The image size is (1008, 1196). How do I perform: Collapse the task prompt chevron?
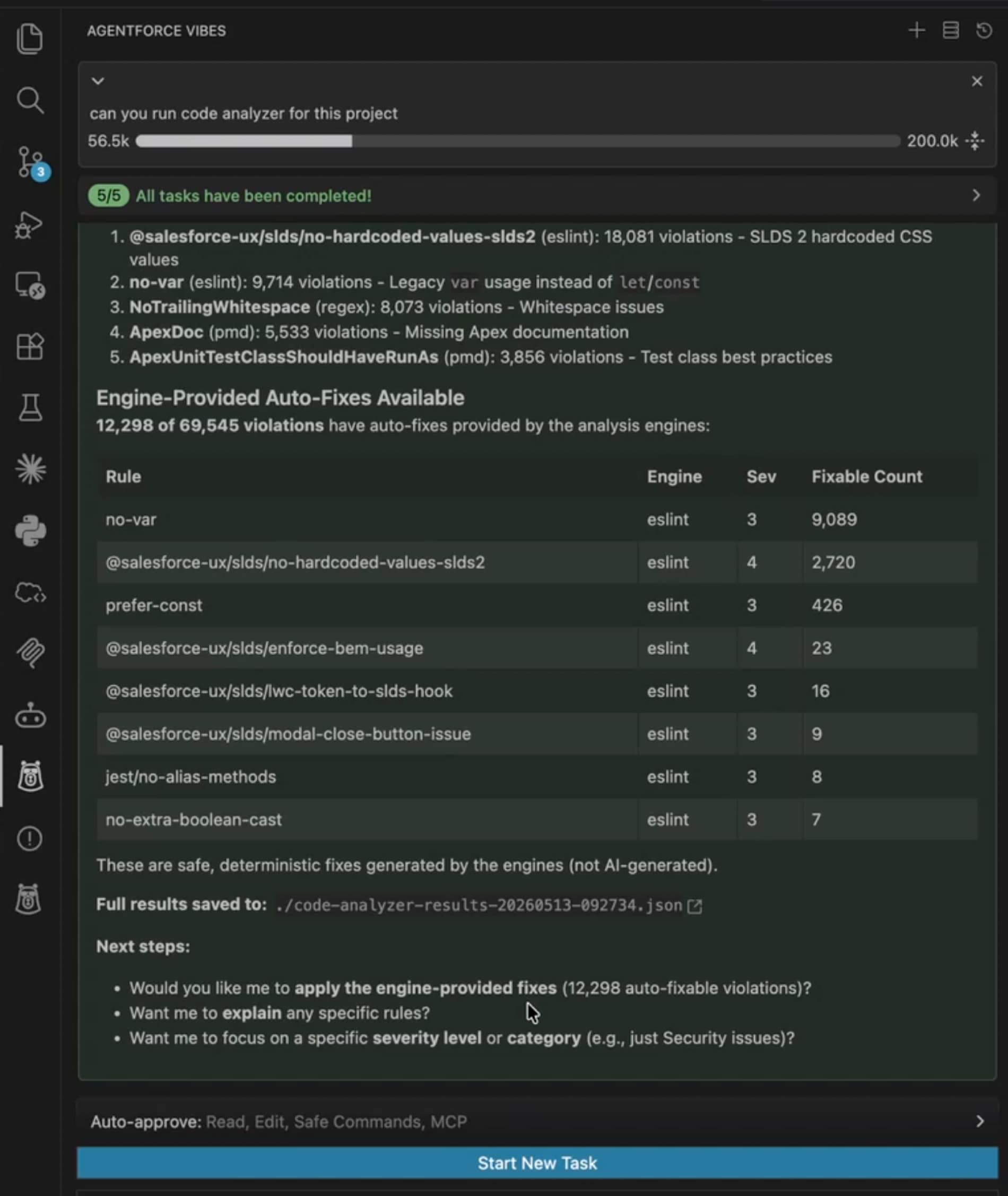[x=98, y=81]
